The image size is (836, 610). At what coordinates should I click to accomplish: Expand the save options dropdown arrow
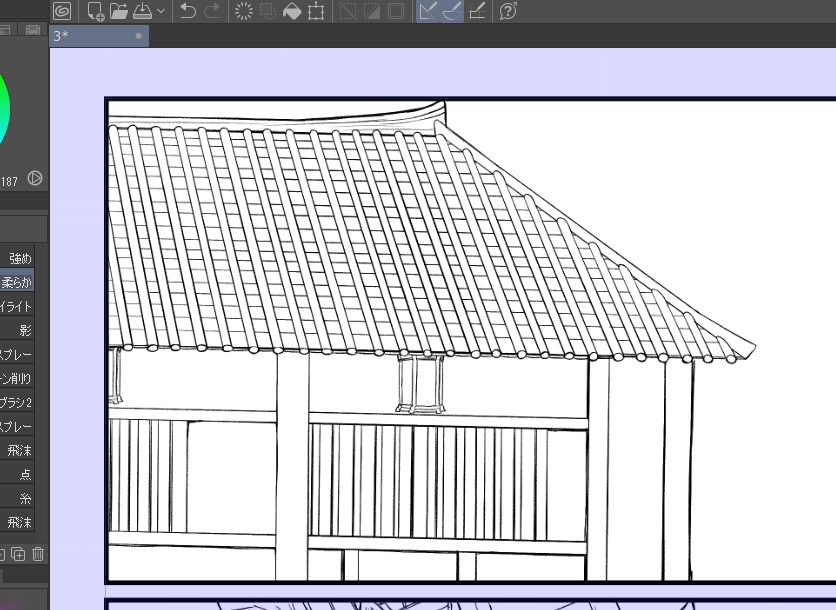[x=161, y=11]
